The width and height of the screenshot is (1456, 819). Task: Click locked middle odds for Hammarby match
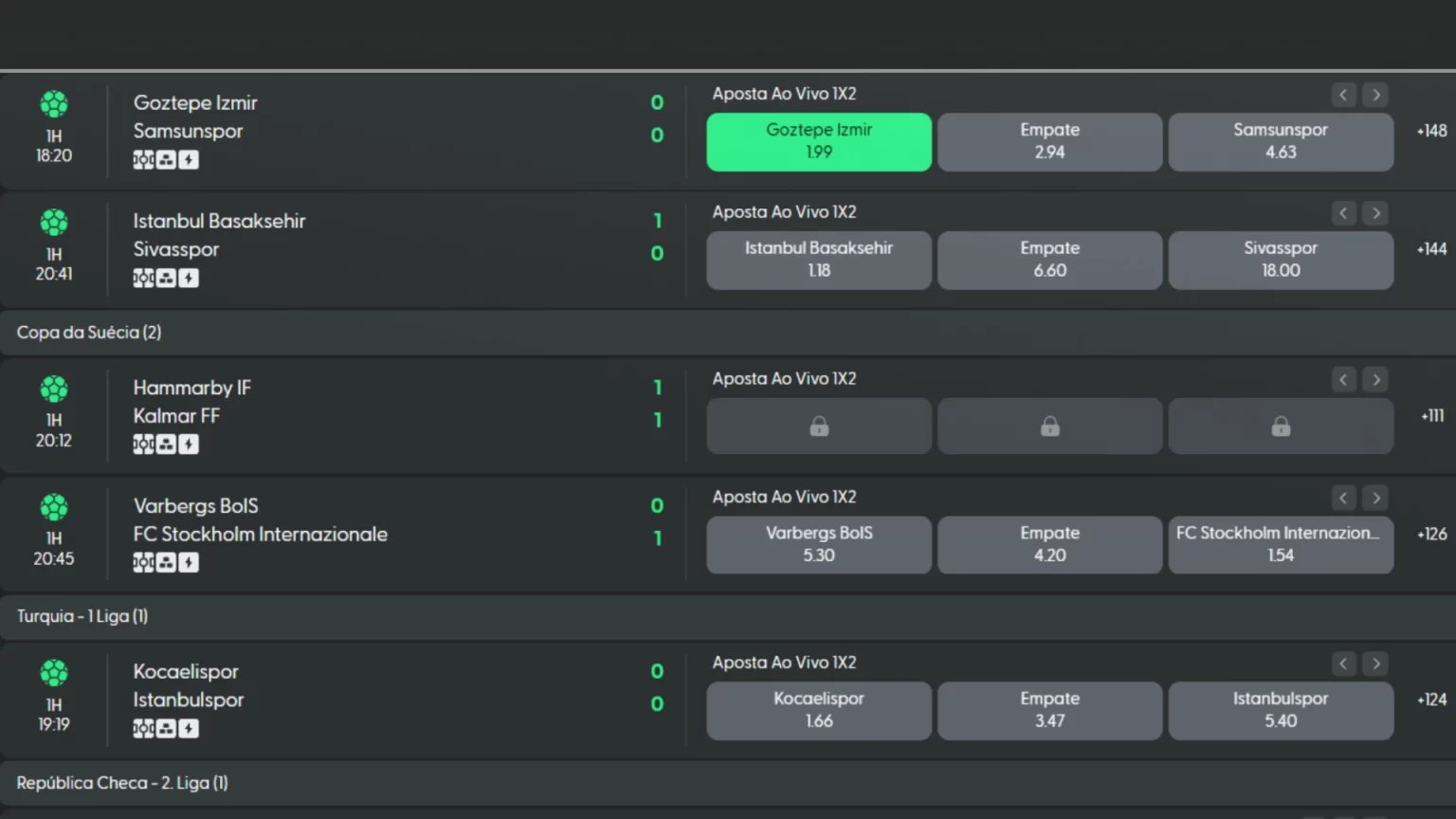[1049, 427]
